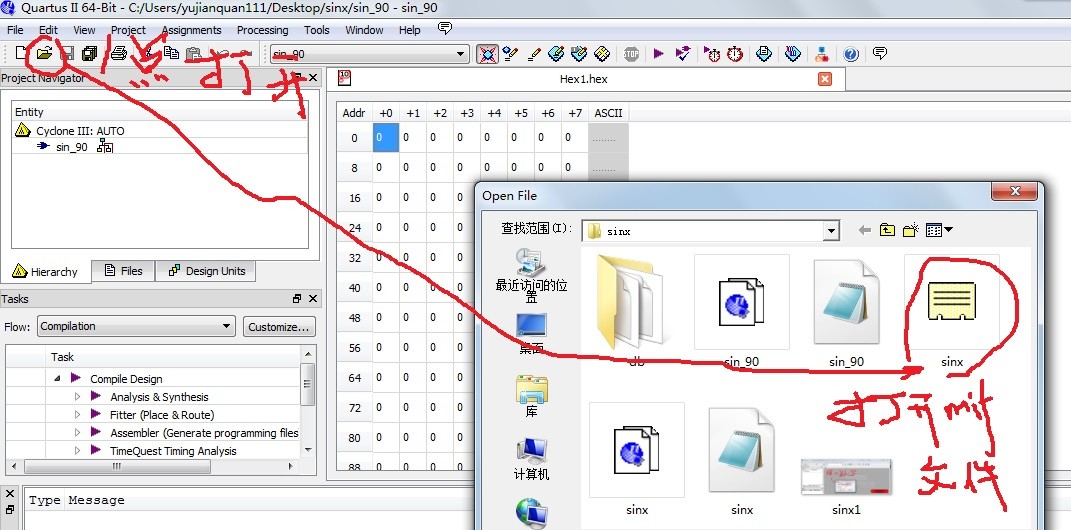Image resolution: width=1071 pixels, height=530 pixels.
Task: Switch to the Design Units tab
Action: (x=207, y=271)
